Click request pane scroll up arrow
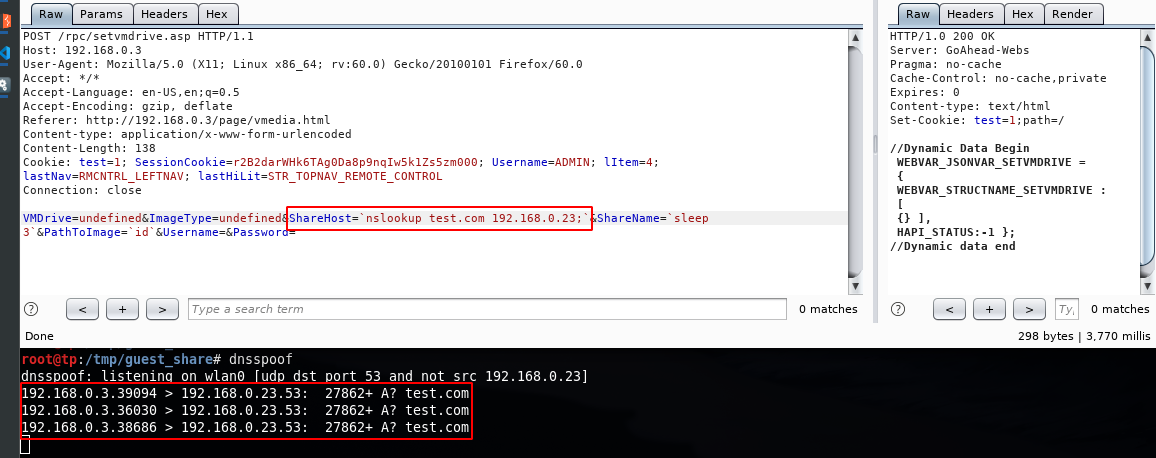1156x458 pixels. (x=855, y=37)
